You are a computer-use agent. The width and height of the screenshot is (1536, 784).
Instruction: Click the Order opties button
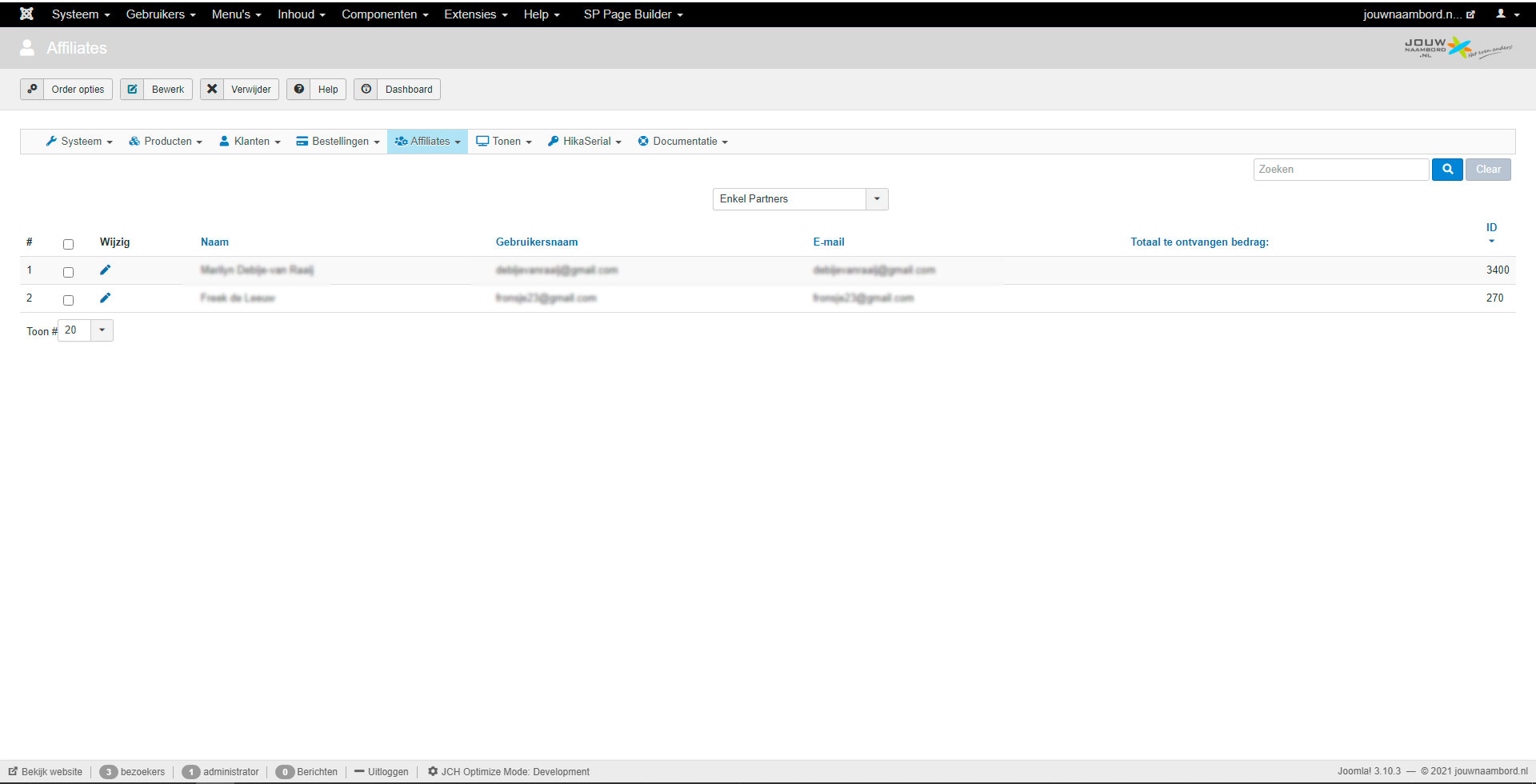pos(66,89)
